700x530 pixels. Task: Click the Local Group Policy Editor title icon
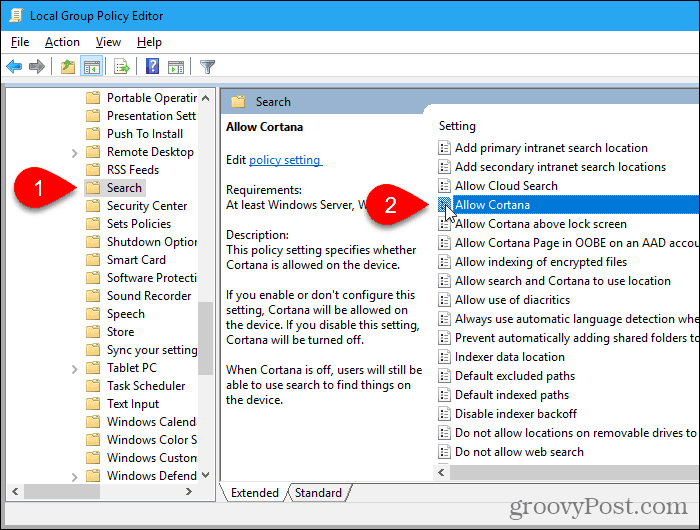pyautogui.click(x=17, y=16)
